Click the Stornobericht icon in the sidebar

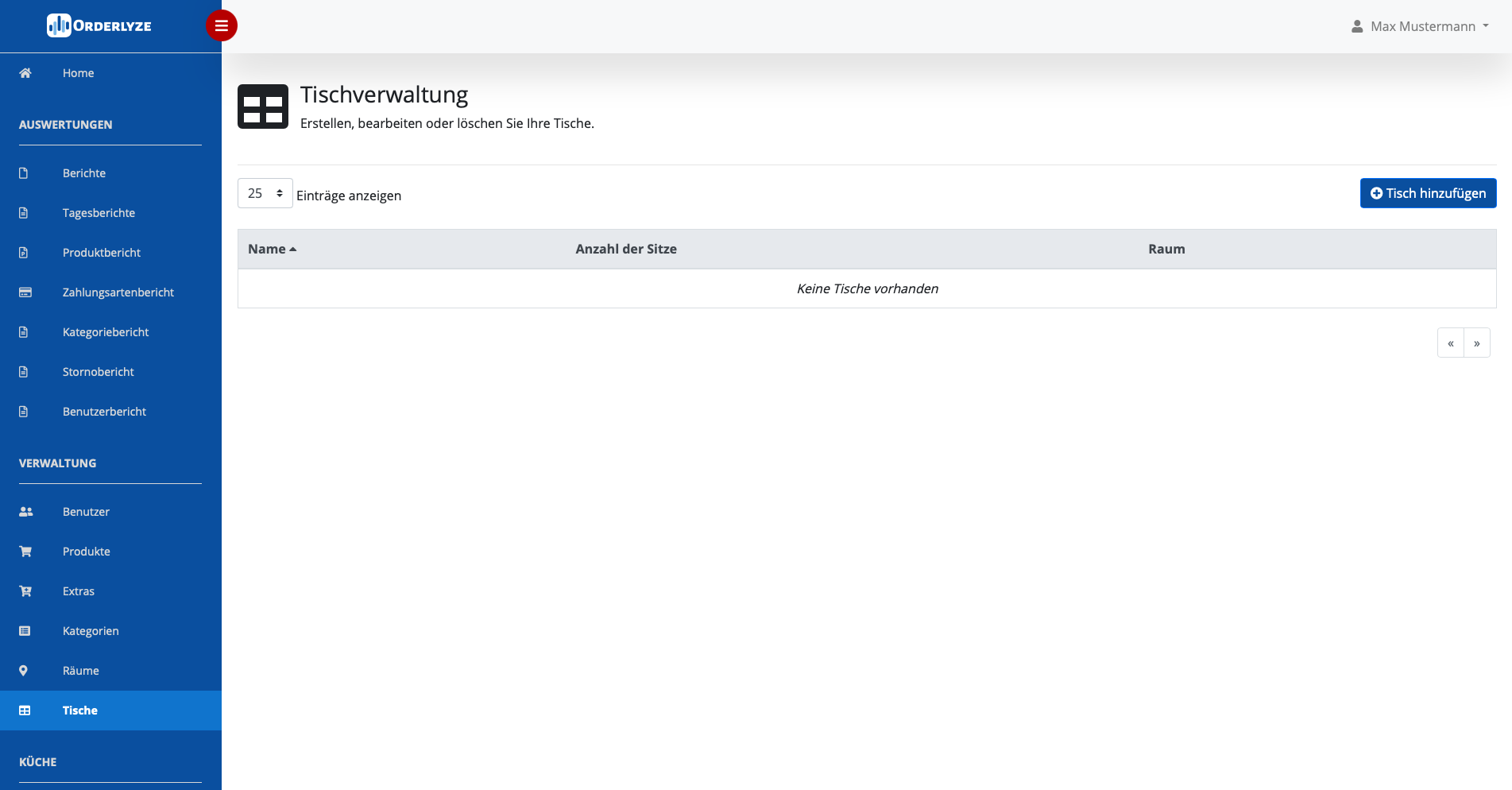click(24, 372)
